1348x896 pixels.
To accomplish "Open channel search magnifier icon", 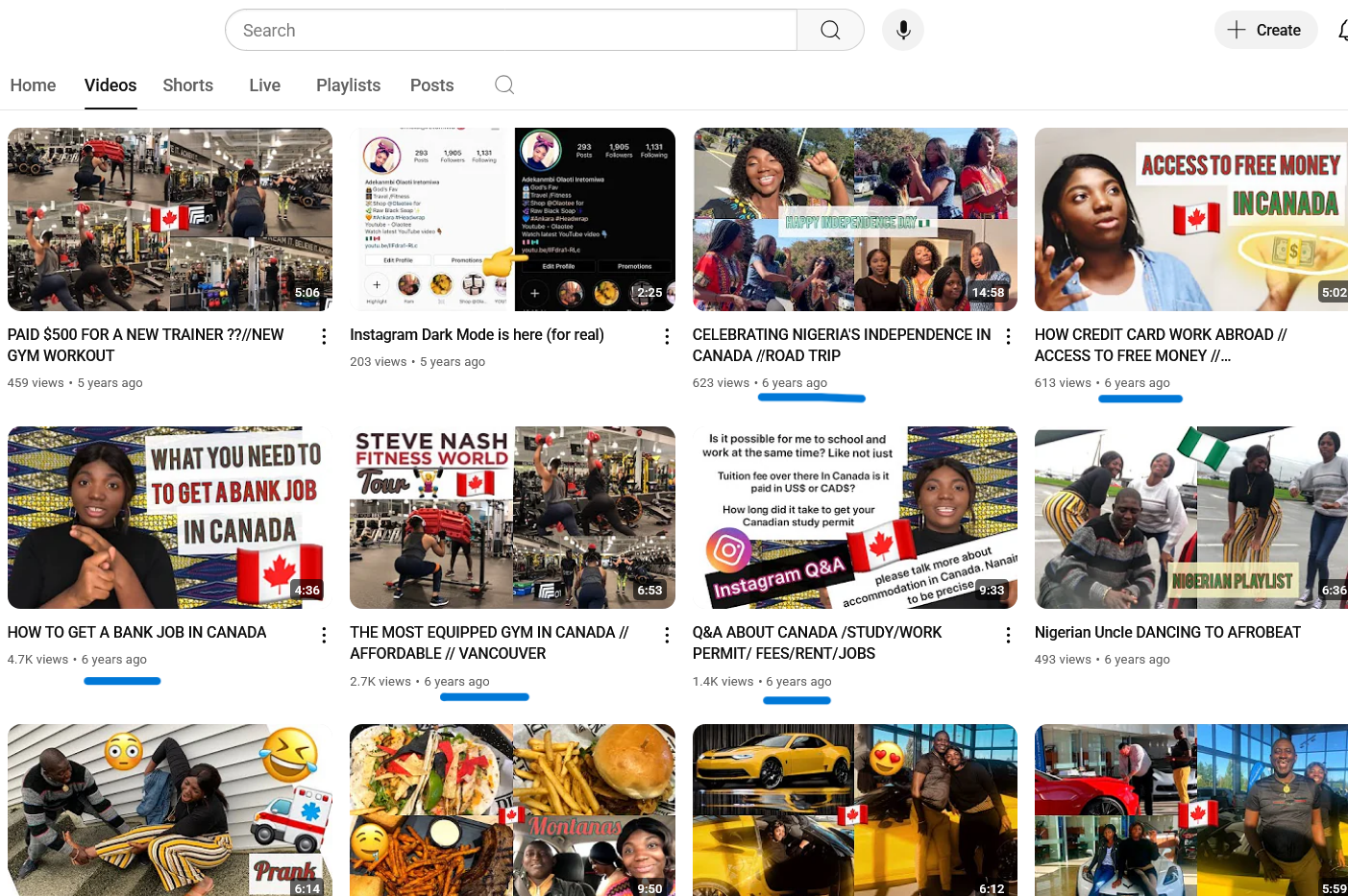I will pyautogui.click(x=503, y=85).
